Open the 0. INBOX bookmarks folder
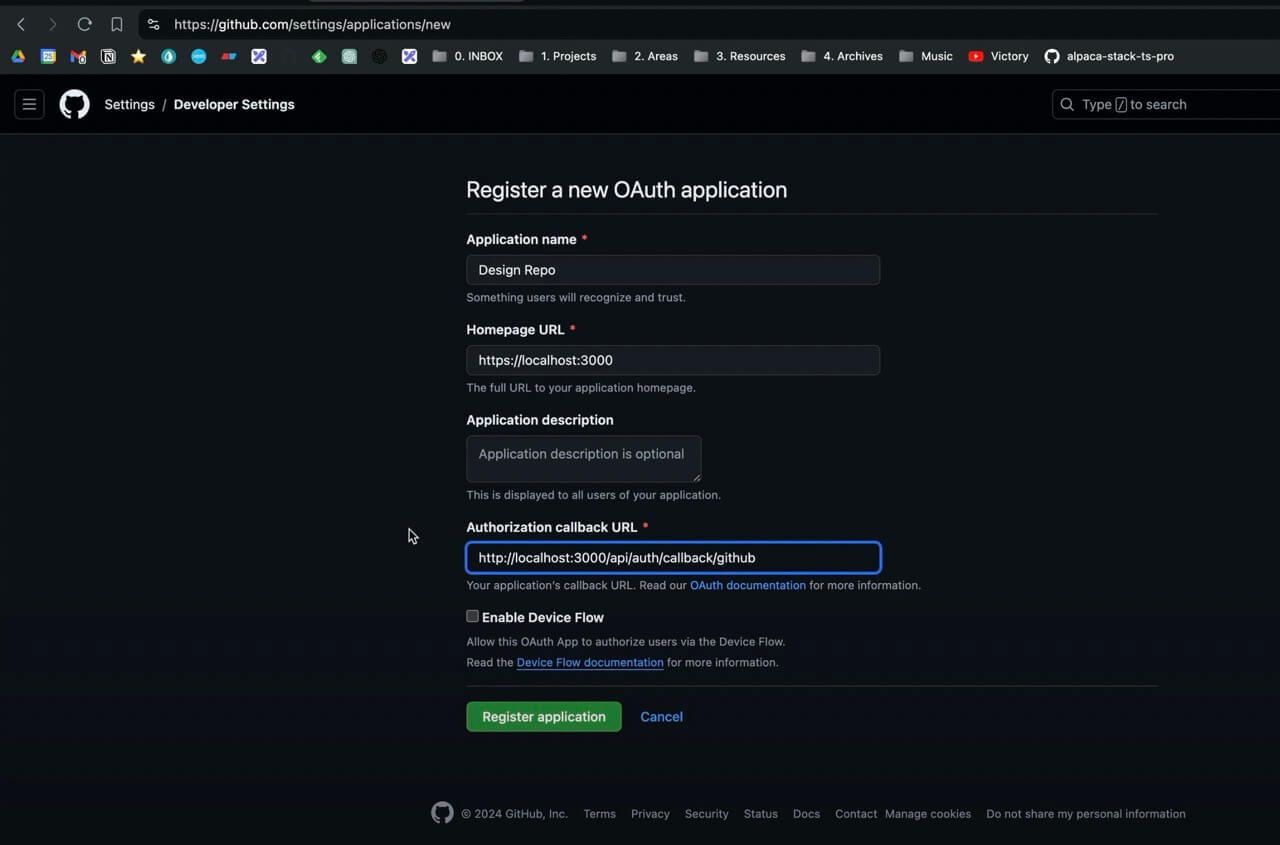Screen dimensions: 1280x845 click(467, 56)
